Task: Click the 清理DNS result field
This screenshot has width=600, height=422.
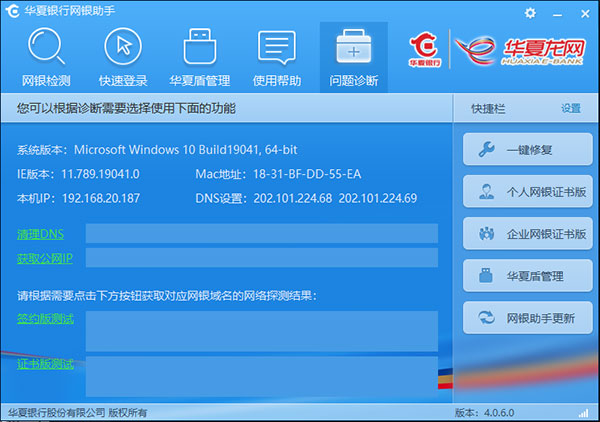Action: click(262, 233)
